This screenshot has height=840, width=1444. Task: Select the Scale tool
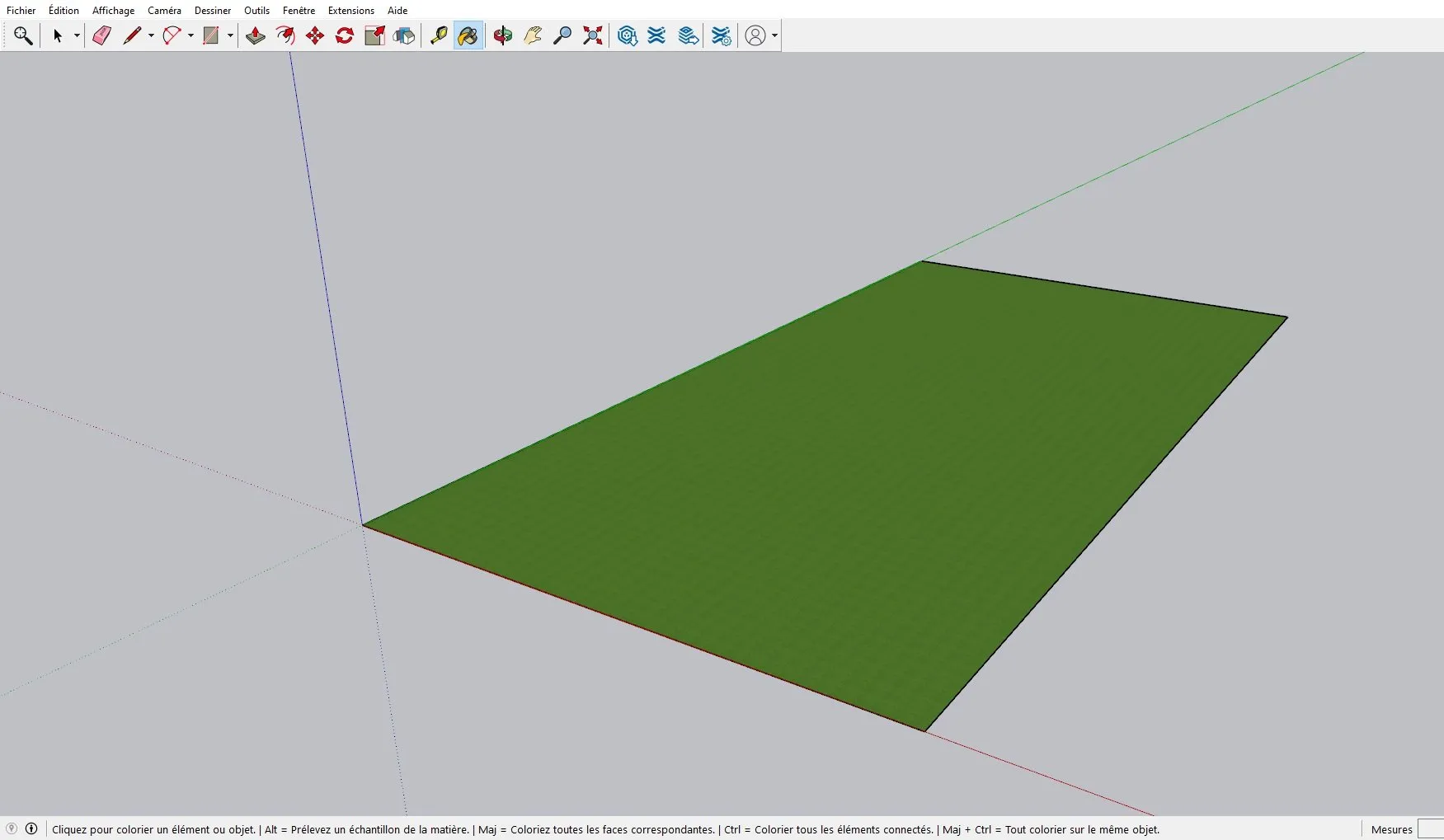(x=374, y=35)
